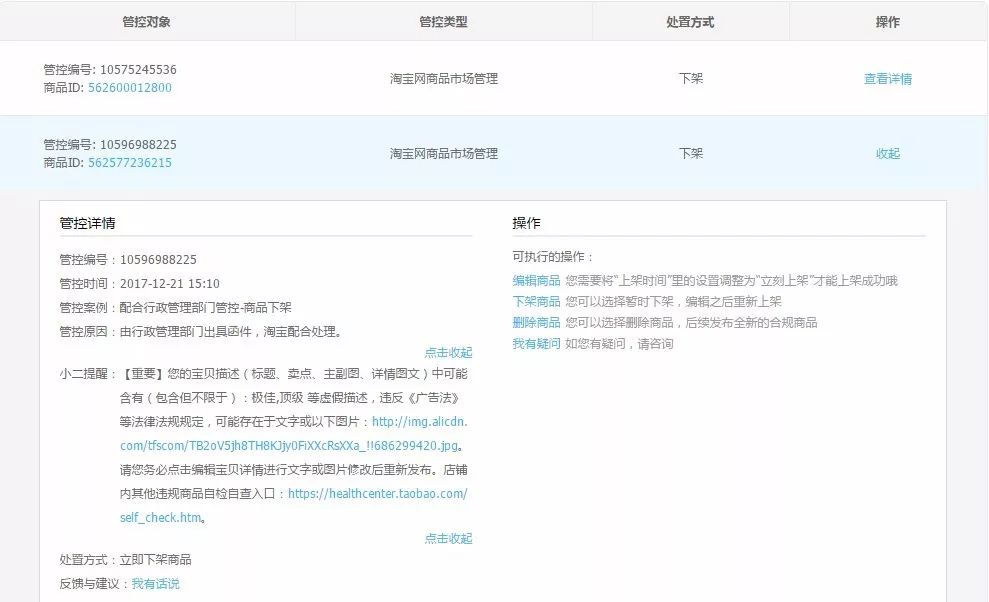
Task: Click 下架商品 operation link
Action: 536,302
